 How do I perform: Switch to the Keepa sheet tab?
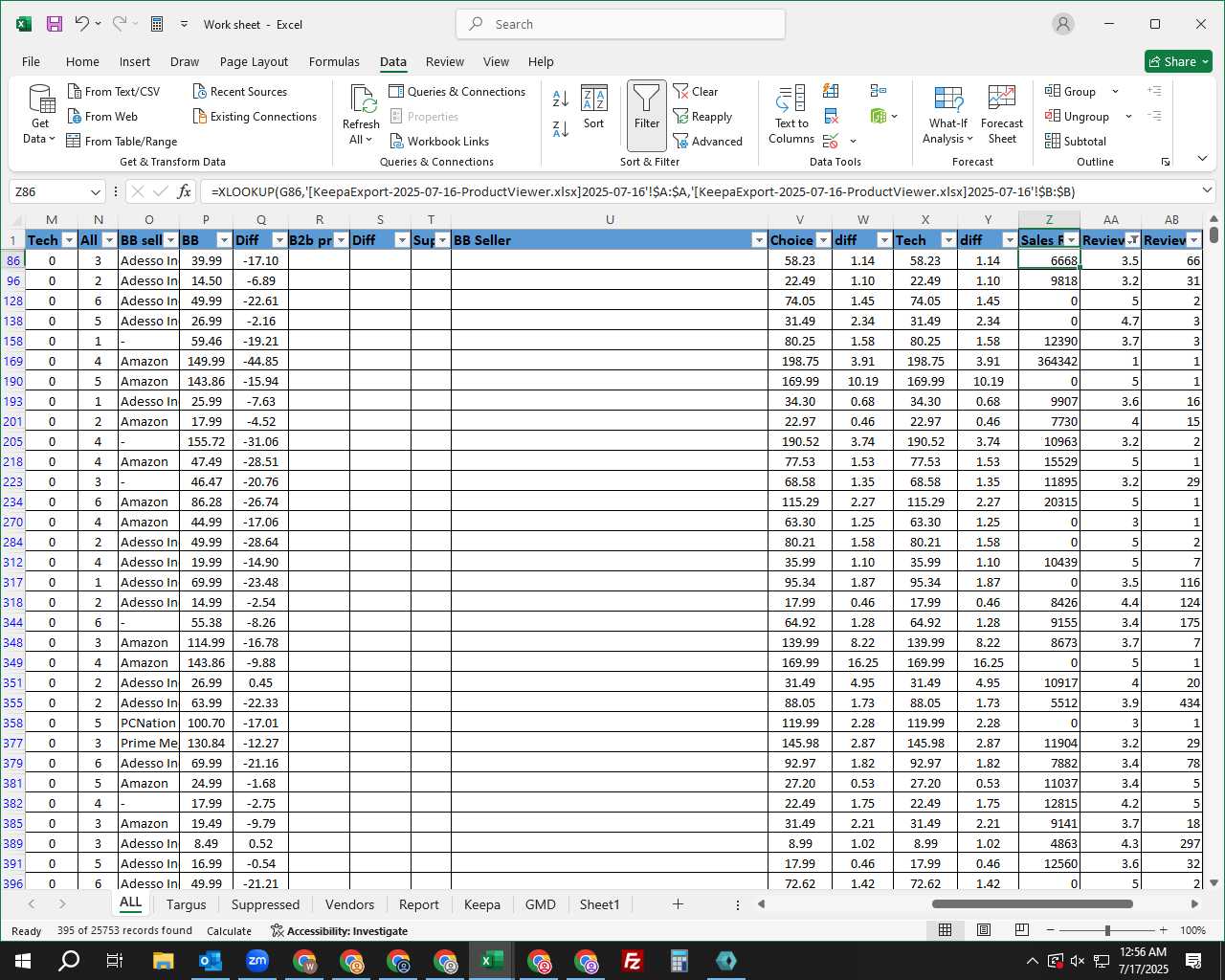point(481,904)
